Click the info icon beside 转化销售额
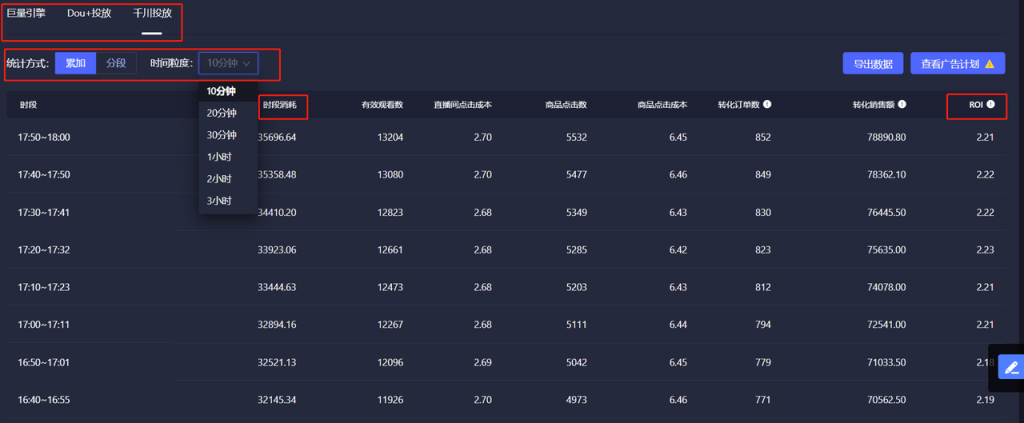 902,104
